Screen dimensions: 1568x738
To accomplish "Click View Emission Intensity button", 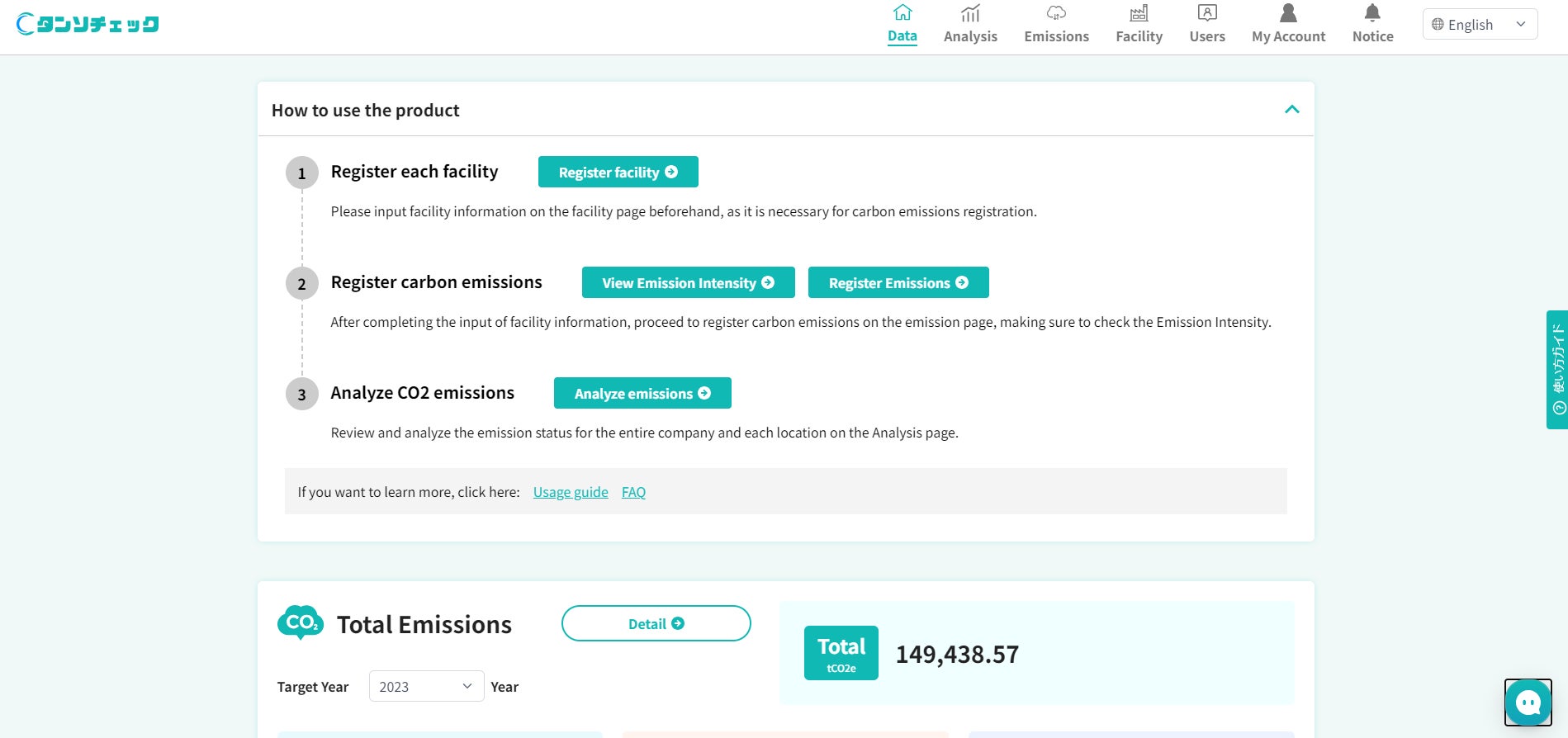I will [x=688, y=282].
